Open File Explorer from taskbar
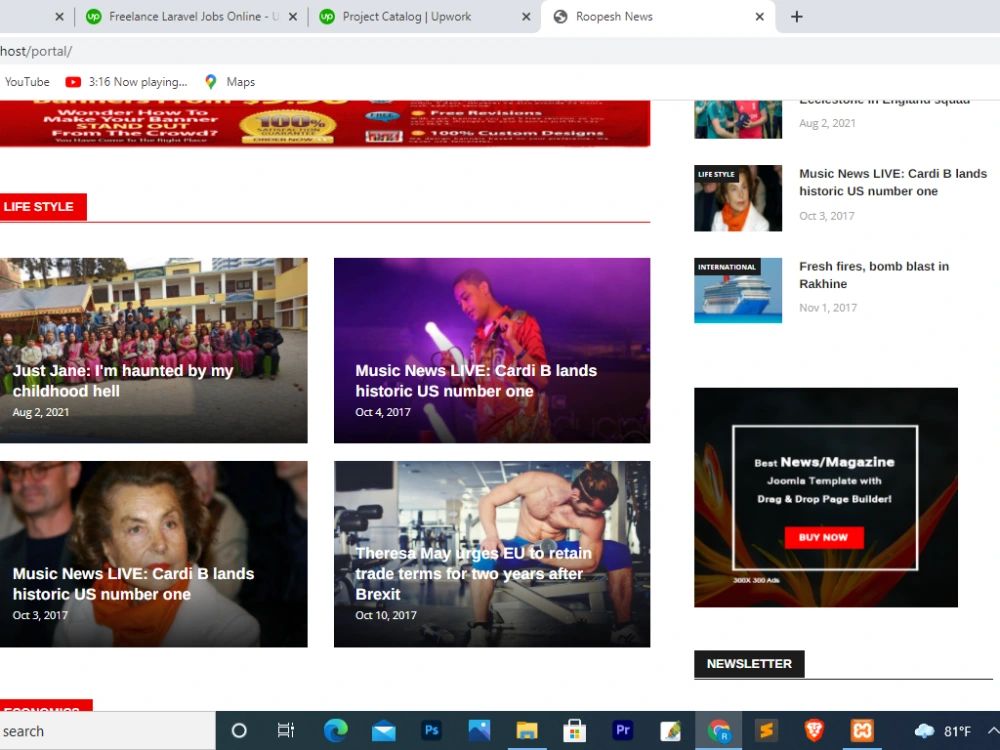Screen dimensions: 1000x750 pyautogui.click(x=527, y=730)
